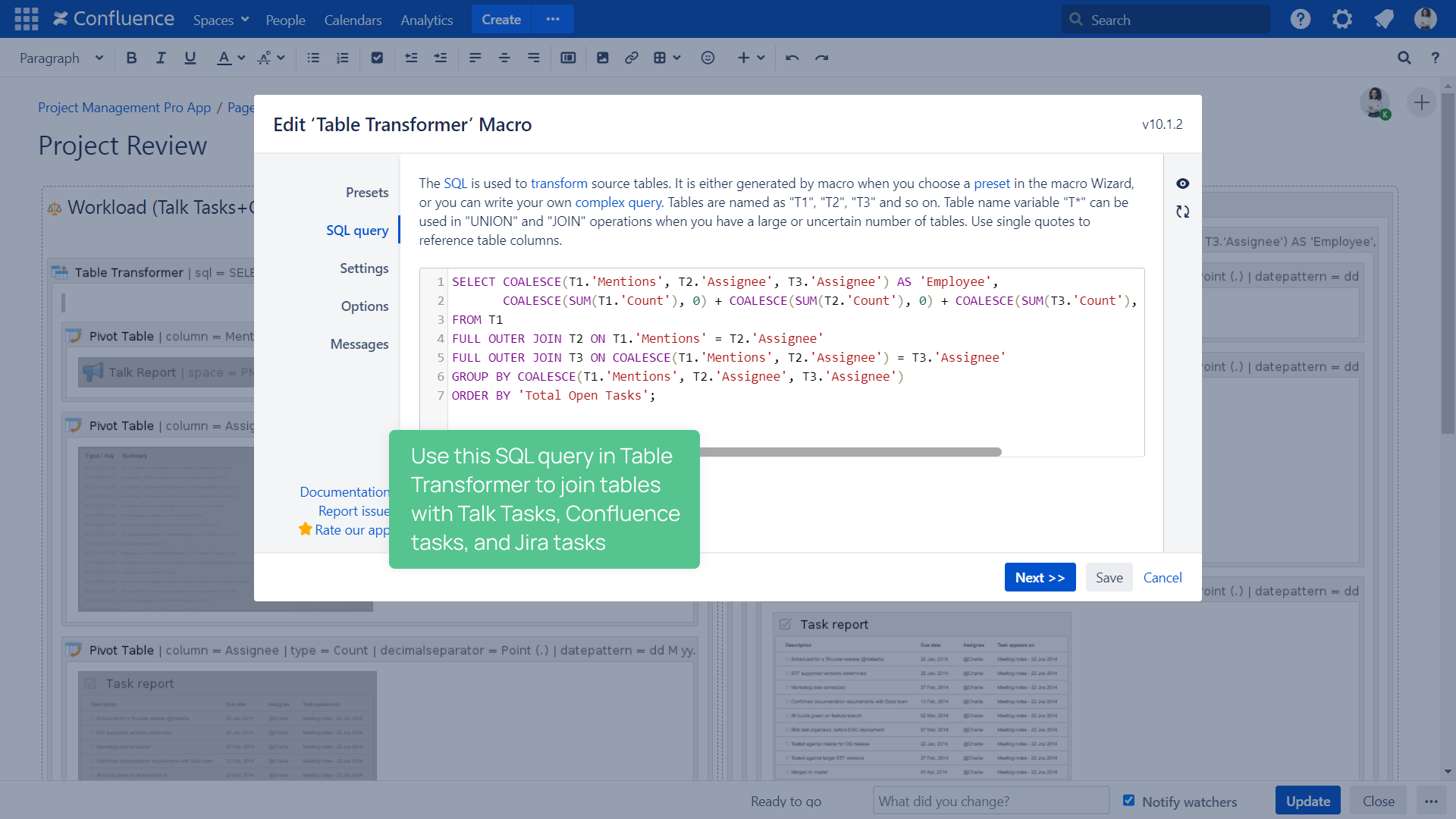This screenshot has width=1456, height=819.
Task: Refresh the macro preview icon
Action: 1183,212
